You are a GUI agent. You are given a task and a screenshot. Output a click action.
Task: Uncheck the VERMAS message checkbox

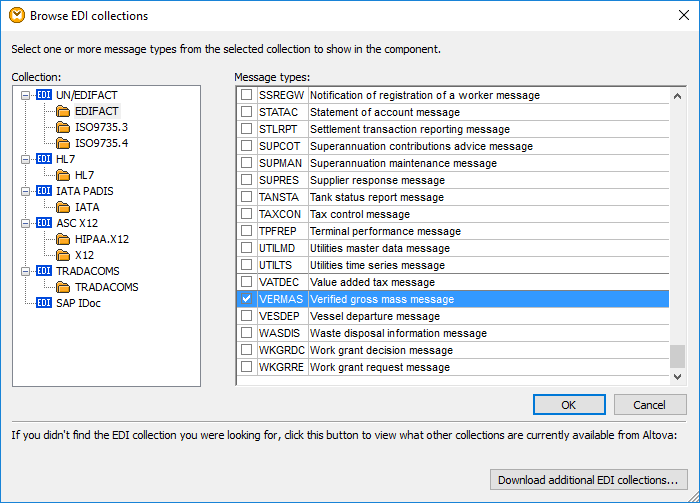[x=246, y=299]
